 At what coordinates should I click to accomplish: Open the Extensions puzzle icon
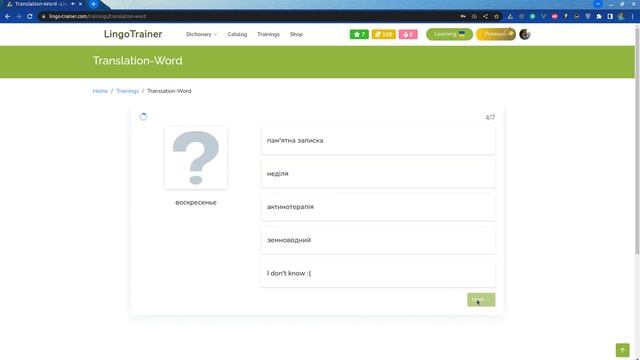coord(599,16)
